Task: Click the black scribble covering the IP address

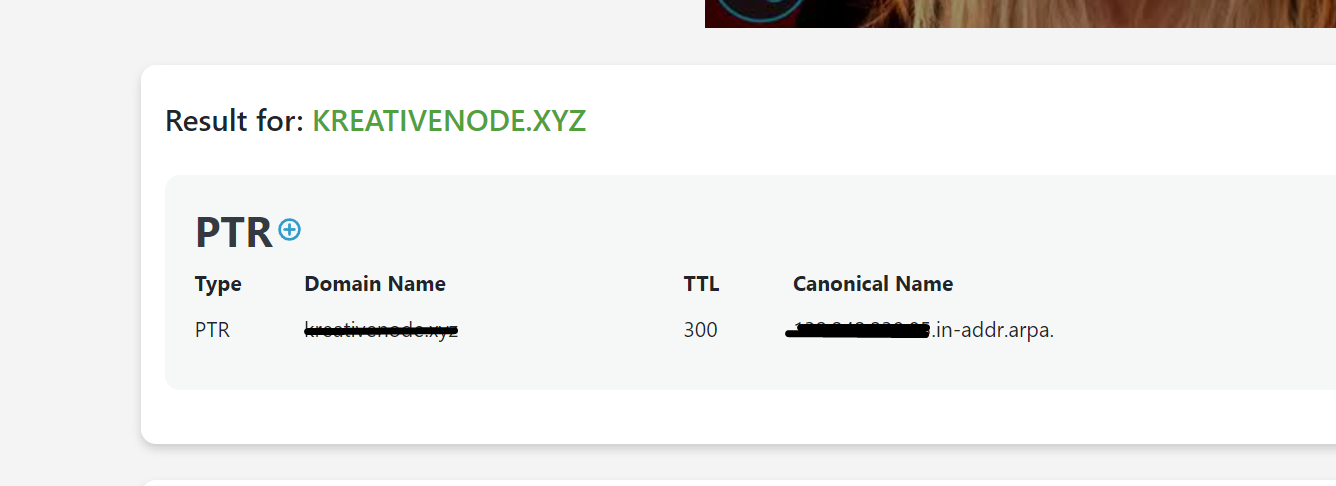Action: point(858,331)
